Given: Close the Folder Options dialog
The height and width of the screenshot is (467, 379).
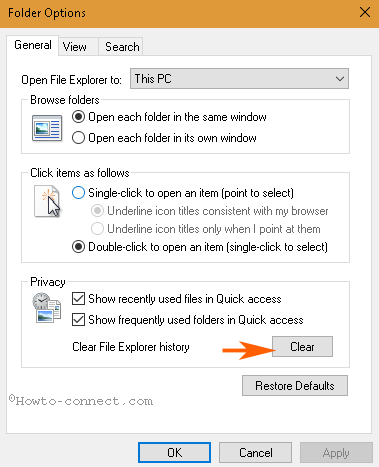Looking at the screenshot, I should click(365, 13).
